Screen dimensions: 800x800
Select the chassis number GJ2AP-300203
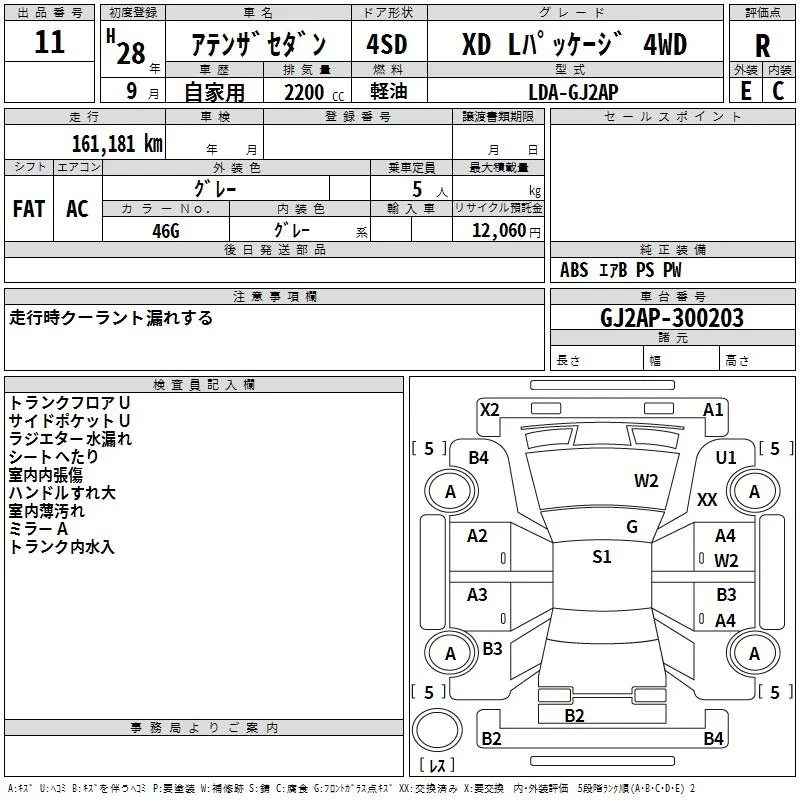tap(671, 317)
